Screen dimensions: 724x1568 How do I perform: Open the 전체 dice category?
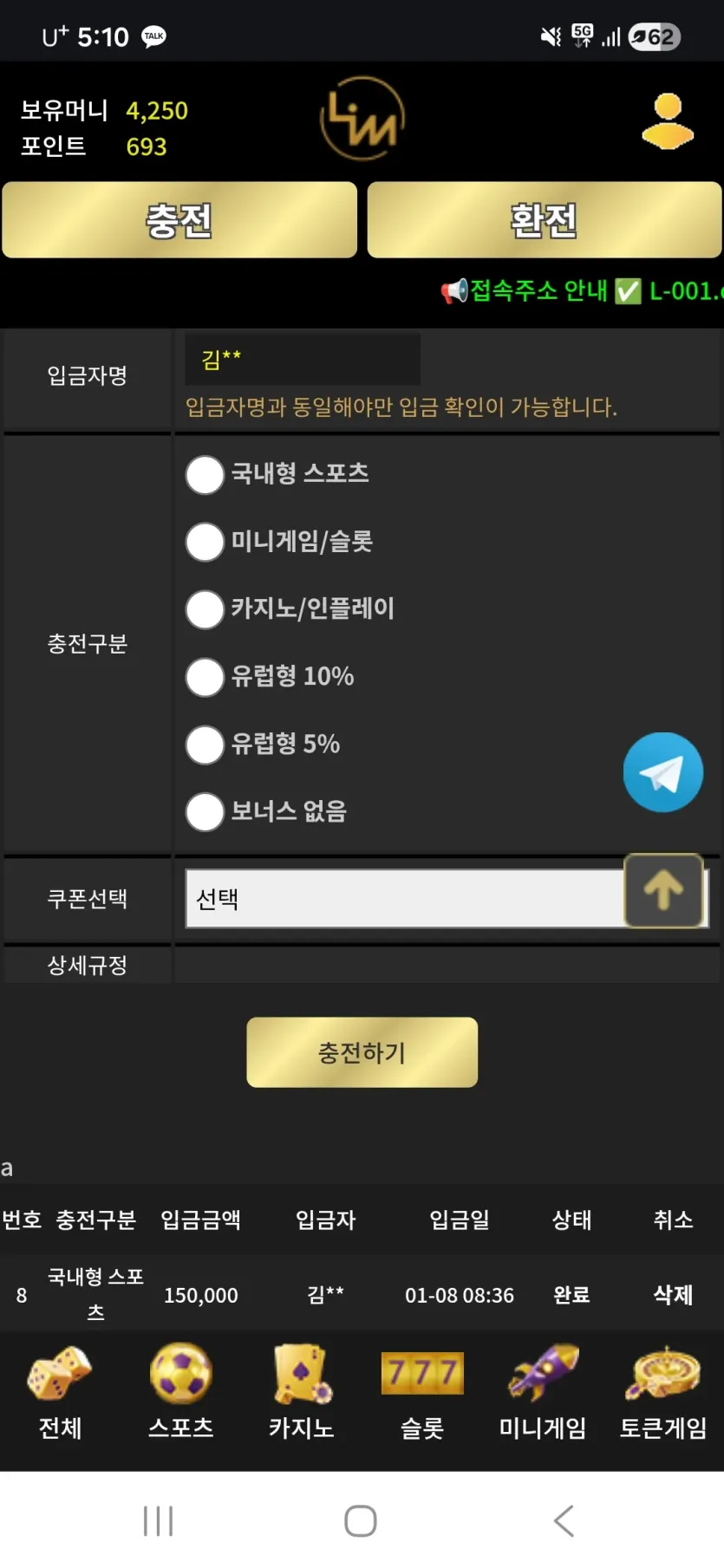coord(60,1392)
